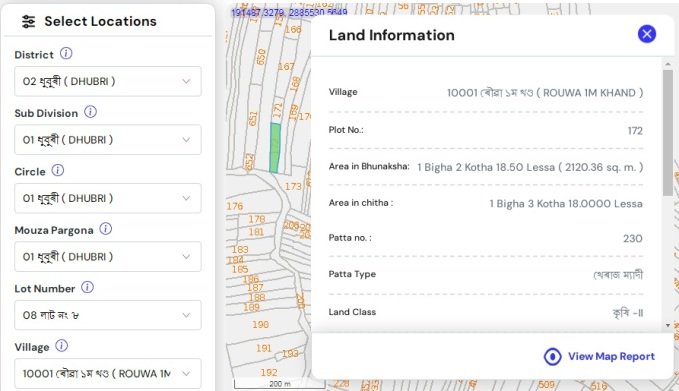The image size is (679, 391).
Task: Click the scrollbar down arrow in Land Information
Action: pyautogui.click(x=668, y=325)
